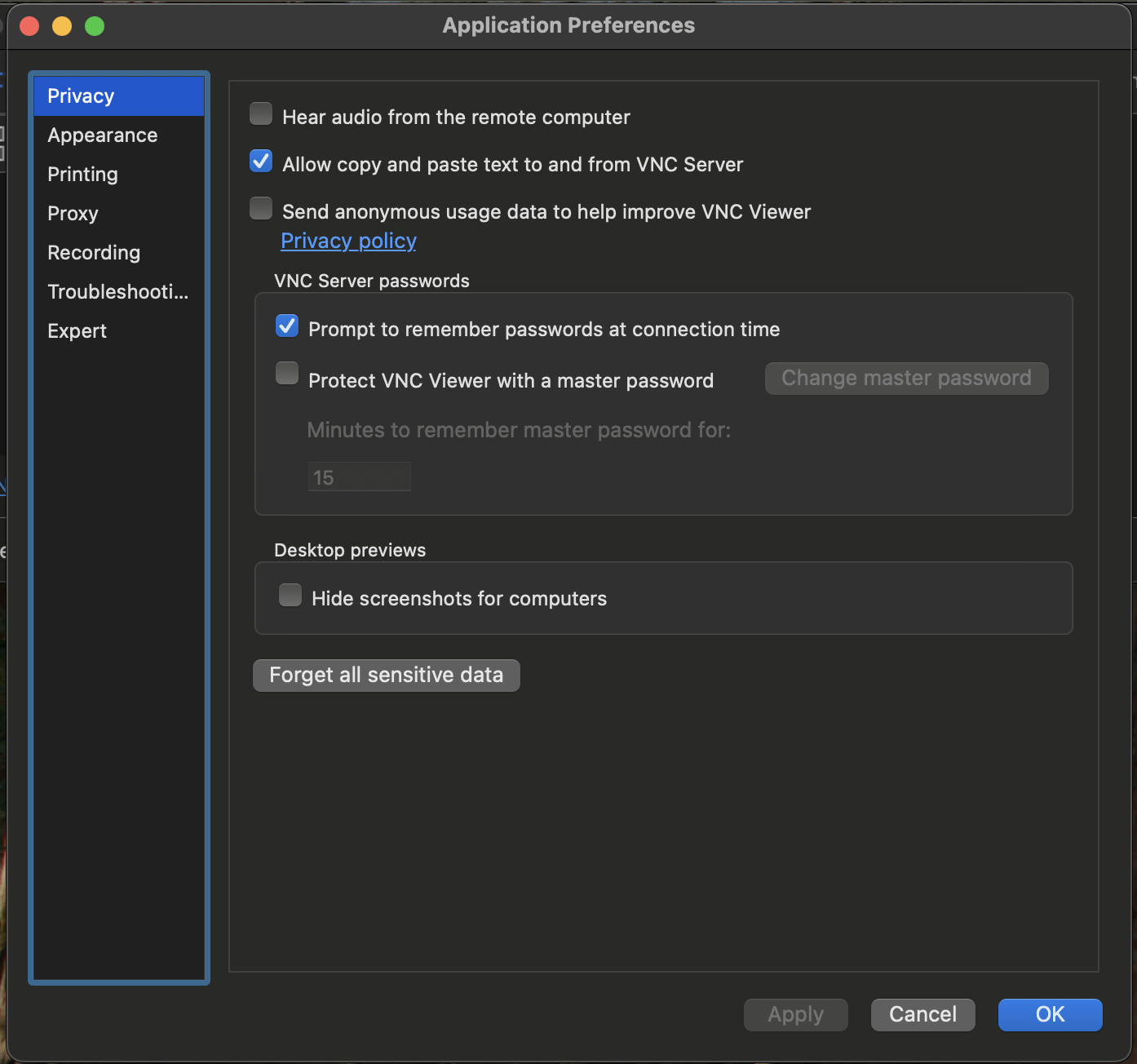The height and width of the screenshot is (1064, 1137).
Task: Click the VNC Server passwords group label
Action: point(372,281)
